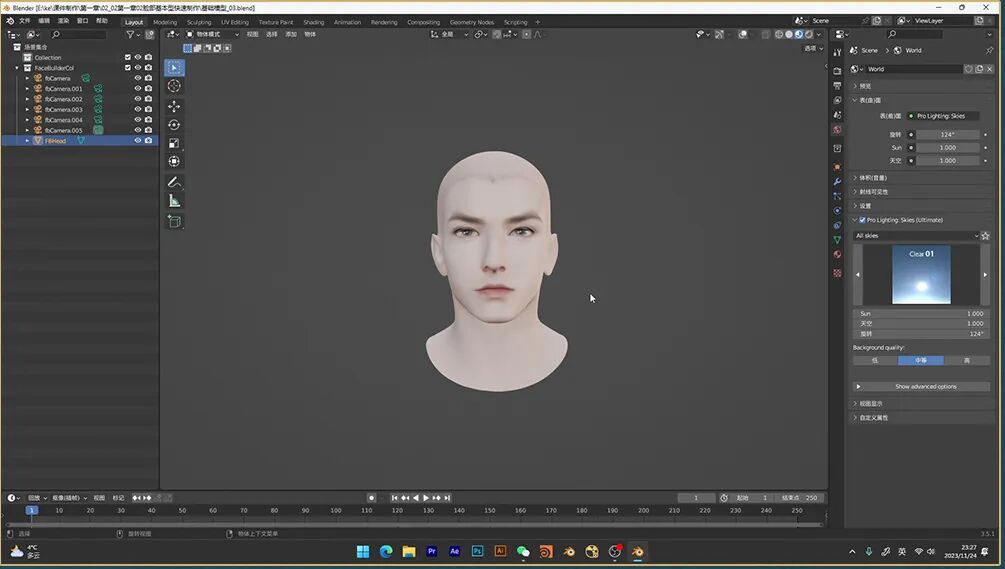Choose the Rotate tool
Viewport: 1005px width, 569px height.
point(174,125)
